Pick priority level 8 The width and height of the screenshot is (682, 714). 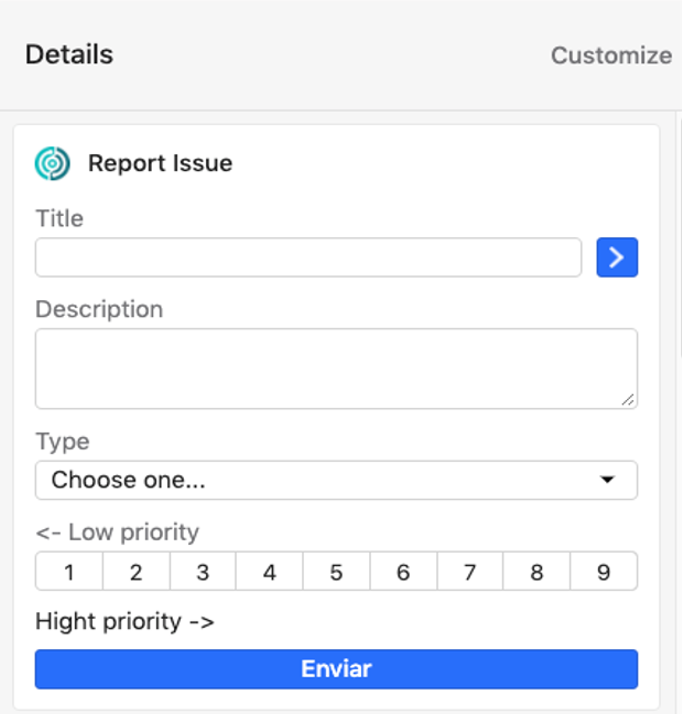click(537, 572)
